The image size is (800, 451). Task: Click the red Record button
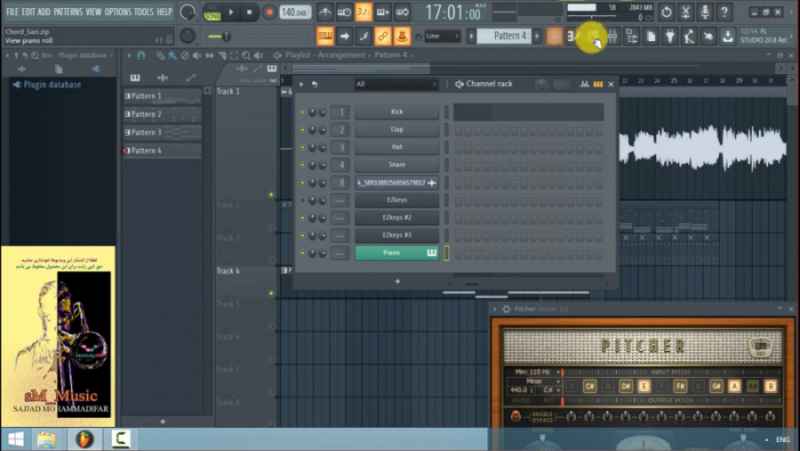(268, 13)
